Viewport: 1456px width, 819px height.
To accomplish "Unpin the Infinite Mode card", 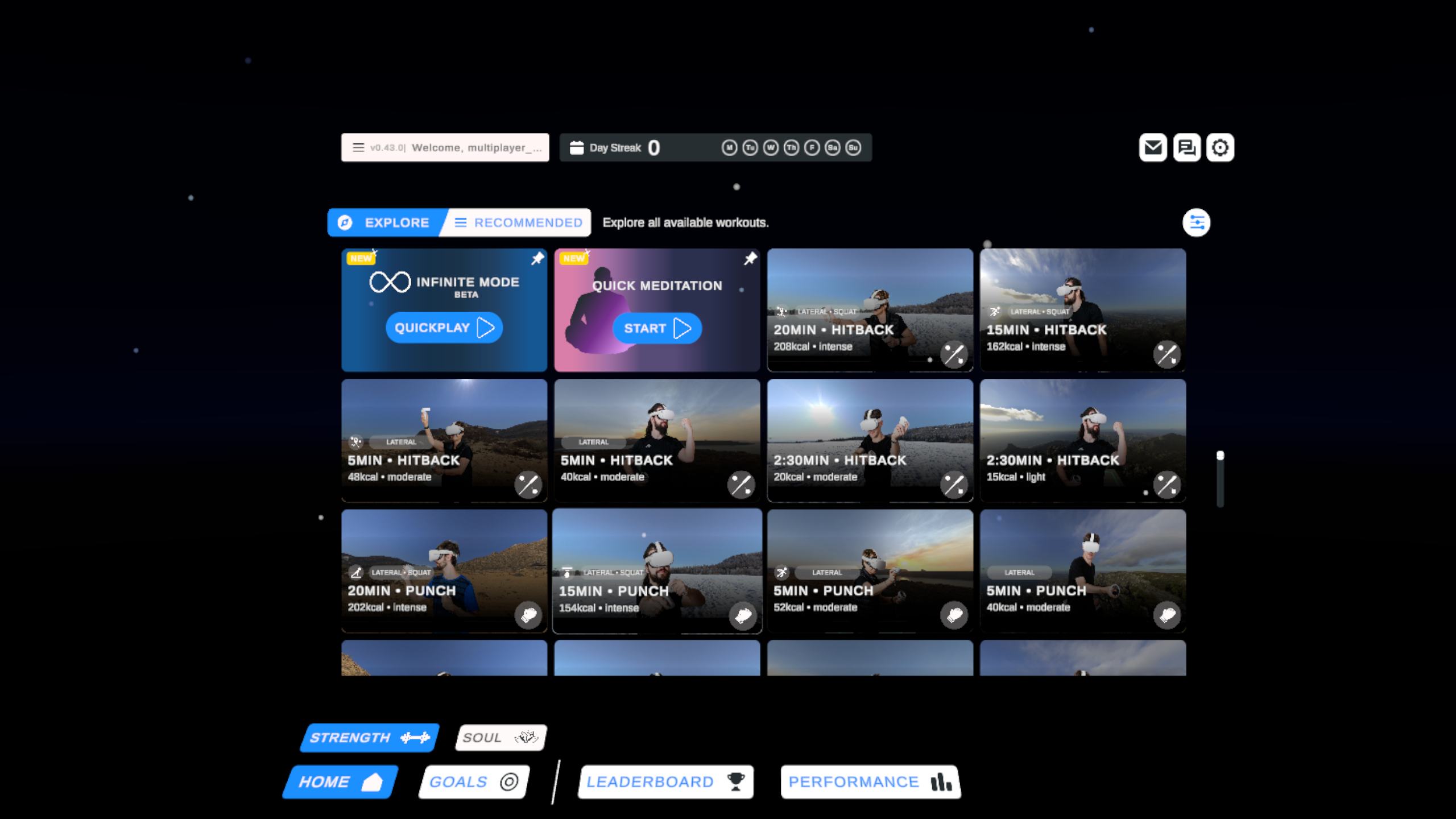I will 537,259.
